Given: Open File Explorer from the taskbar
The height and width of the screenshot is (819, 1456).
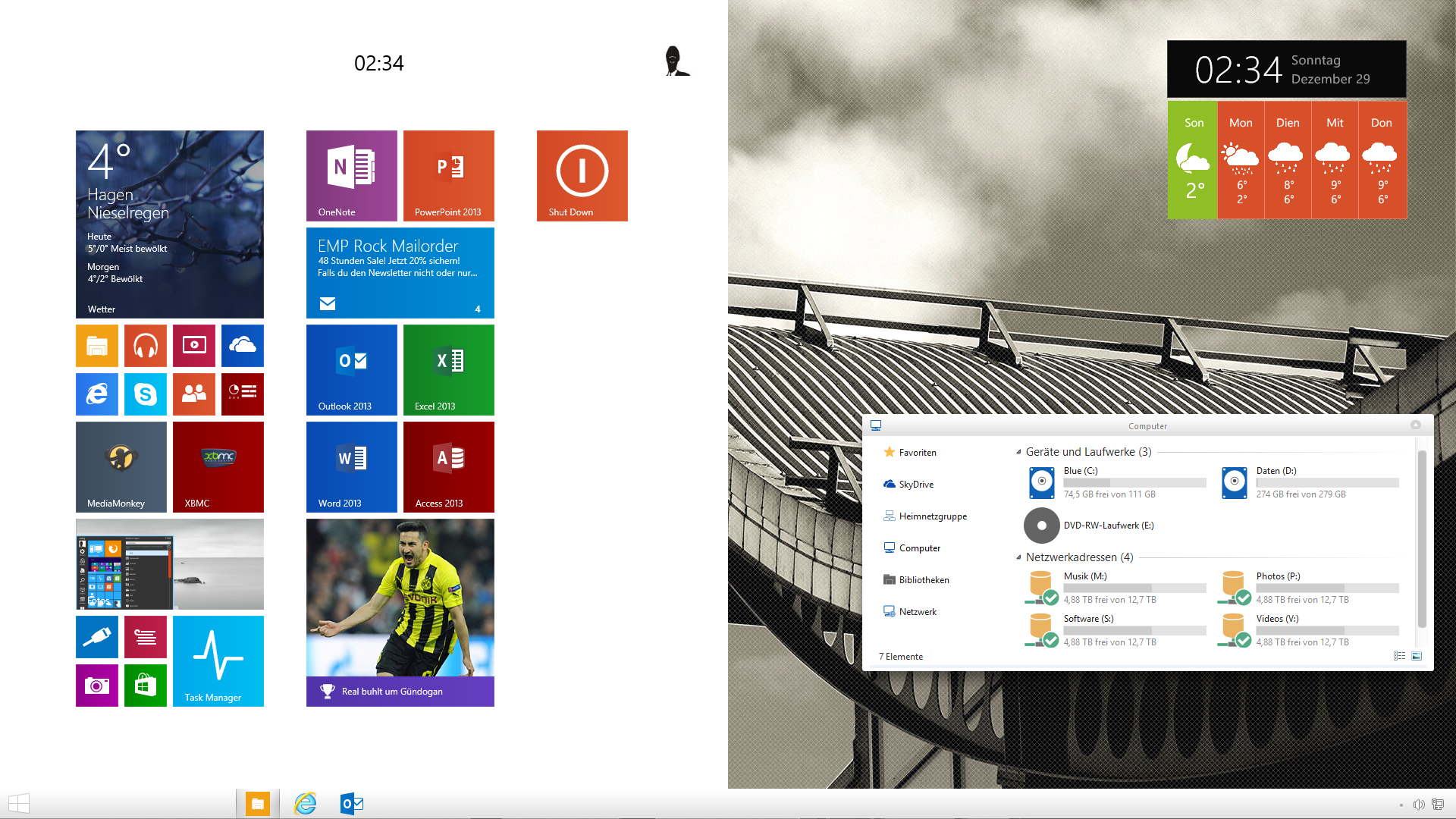Looking at the screenshot, I should click(x=257, y=804).
